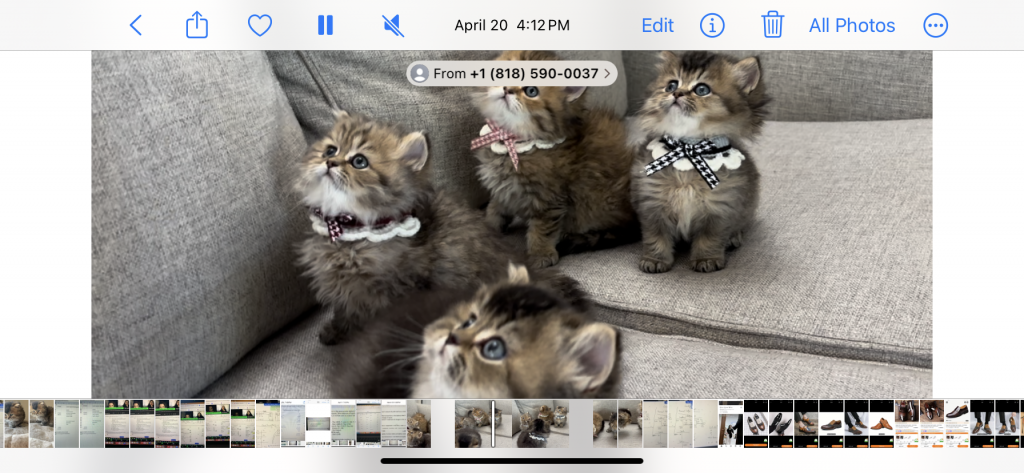Select the single kitten thumbnail left of the current video
1024x473 pixels.
(419, 424)
